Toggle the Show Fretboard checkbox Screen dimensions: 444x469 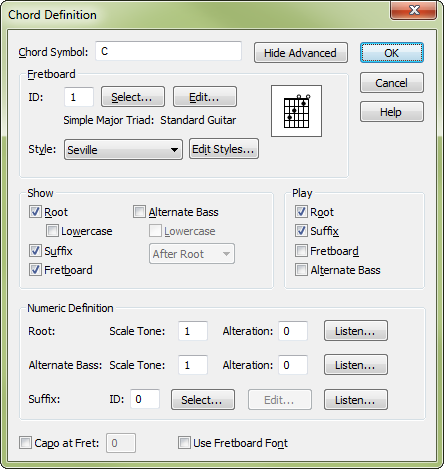(35, 270)
